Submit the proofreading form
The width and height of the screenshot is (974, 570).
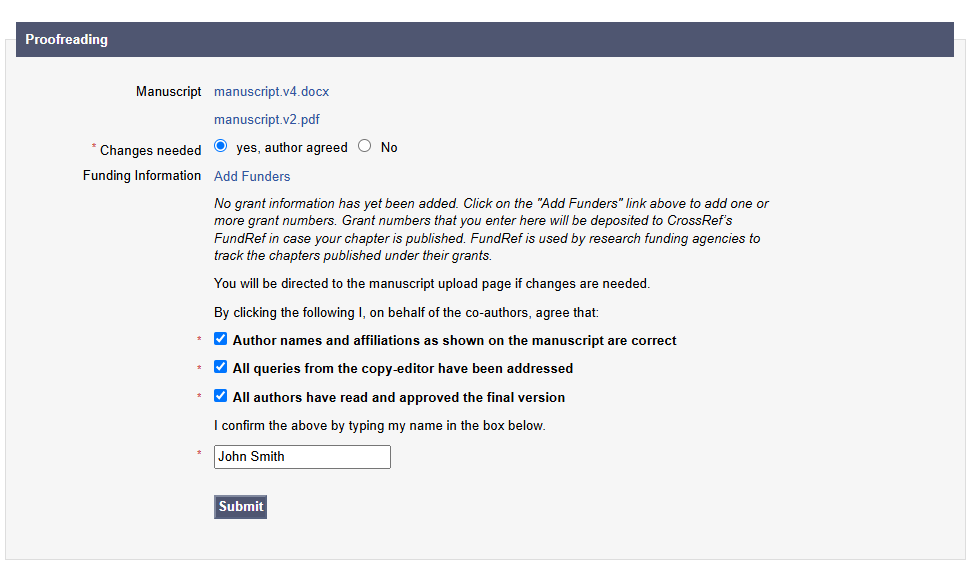click(x=240, y=507)
